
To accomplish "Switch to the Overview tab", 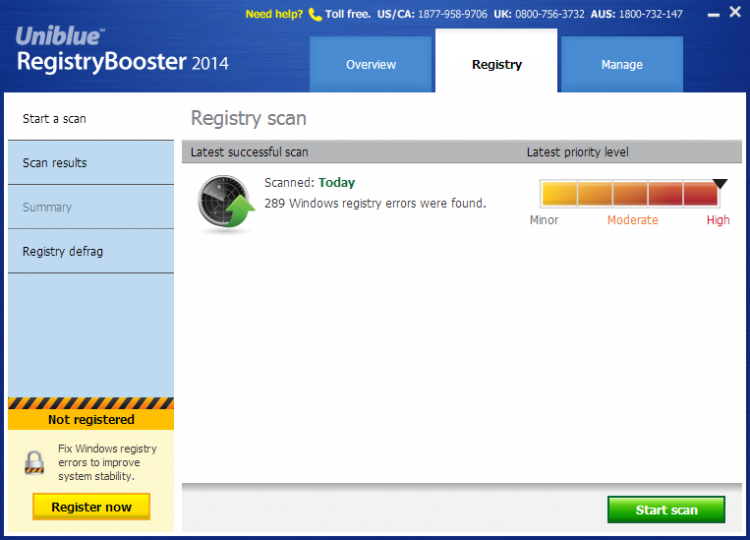I will (x=371, y=64).
